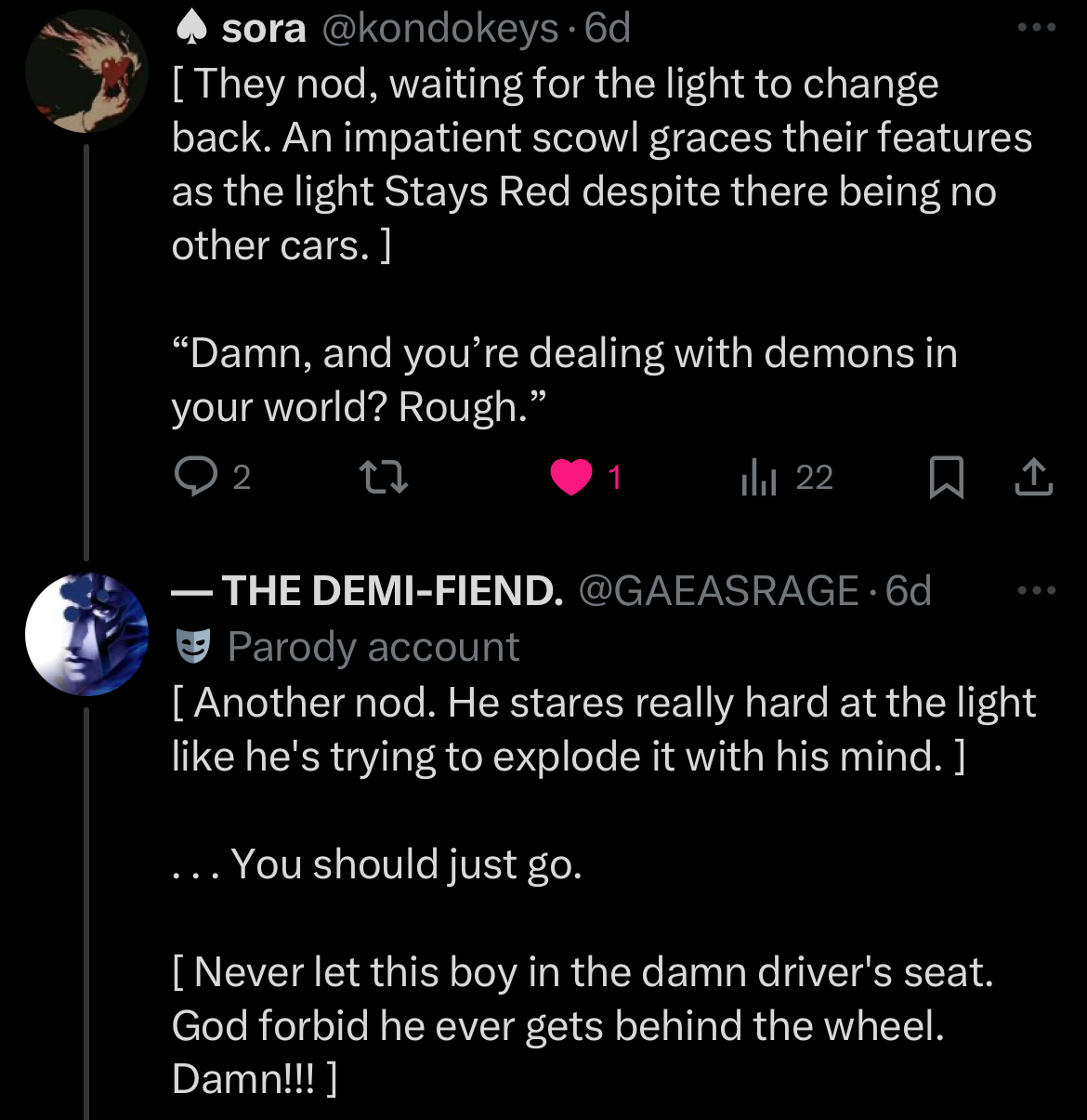Reply to sora's tweet
The height and width of the screenshot is (1120, 1087).
click(x=195, y=478)
